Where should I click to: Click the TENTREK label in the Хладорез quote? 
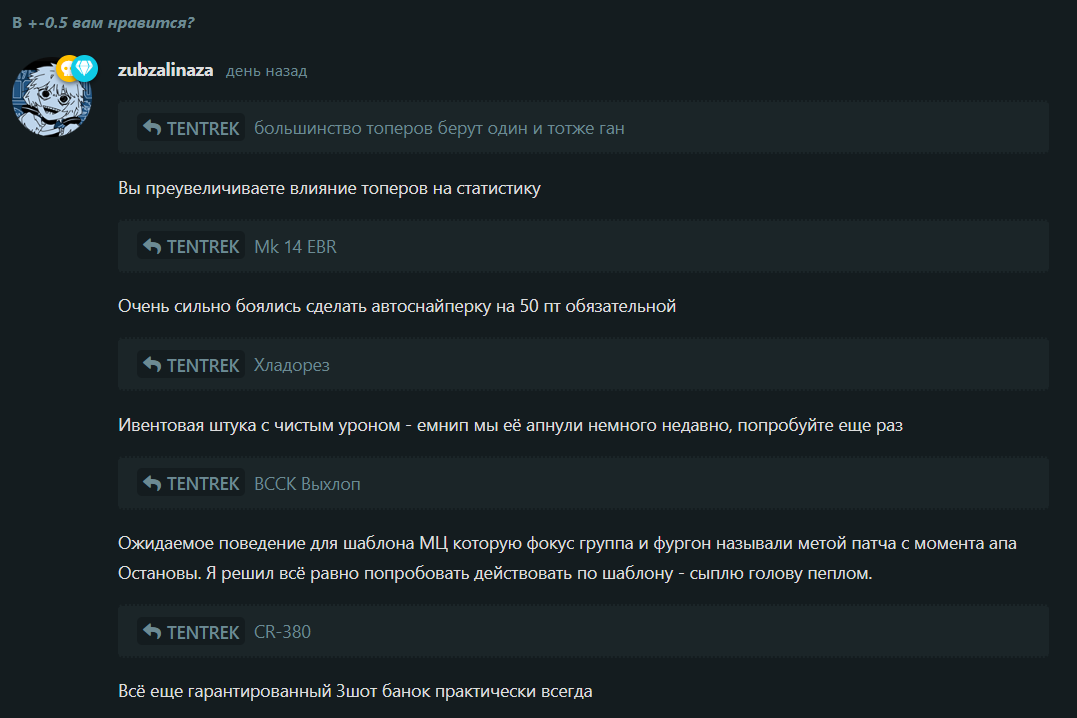point(203,366)
